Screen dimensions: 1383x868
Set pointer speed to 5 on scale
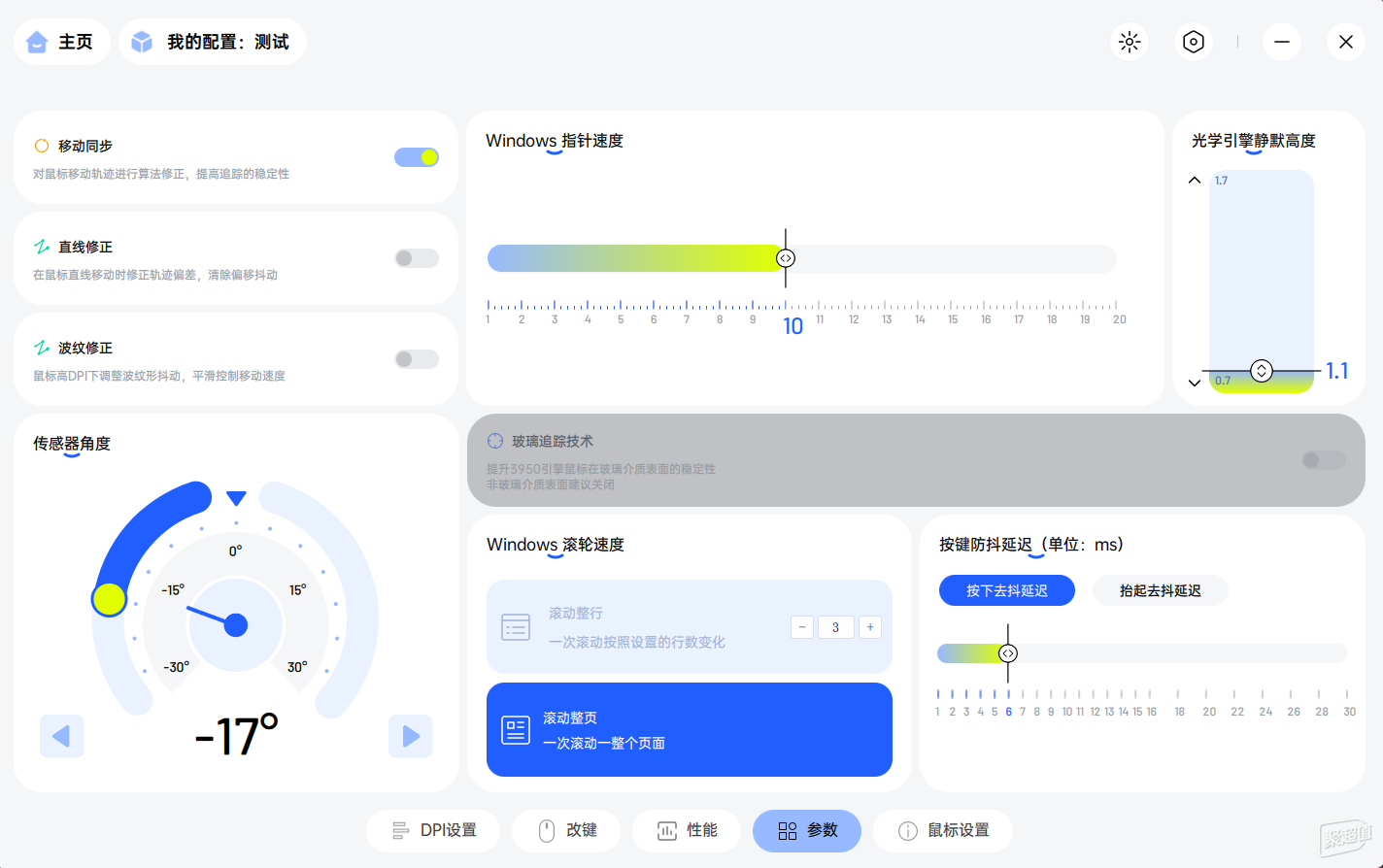(621, 319)
